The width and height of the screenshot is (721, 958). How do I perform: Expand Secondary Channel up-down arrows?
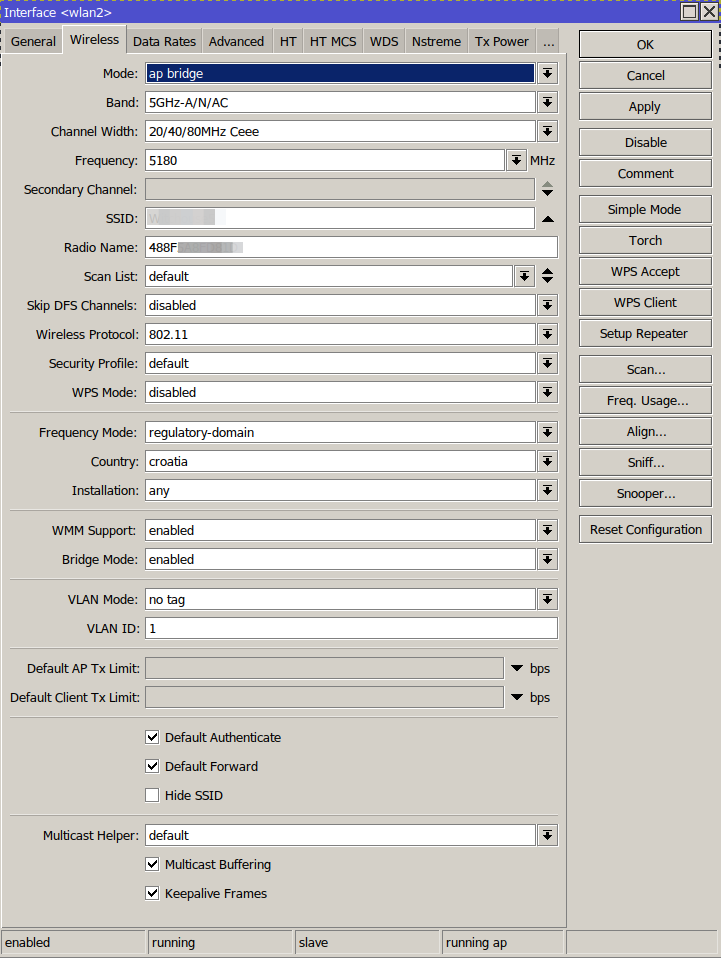pyautogui.click(x=547, y=189)
